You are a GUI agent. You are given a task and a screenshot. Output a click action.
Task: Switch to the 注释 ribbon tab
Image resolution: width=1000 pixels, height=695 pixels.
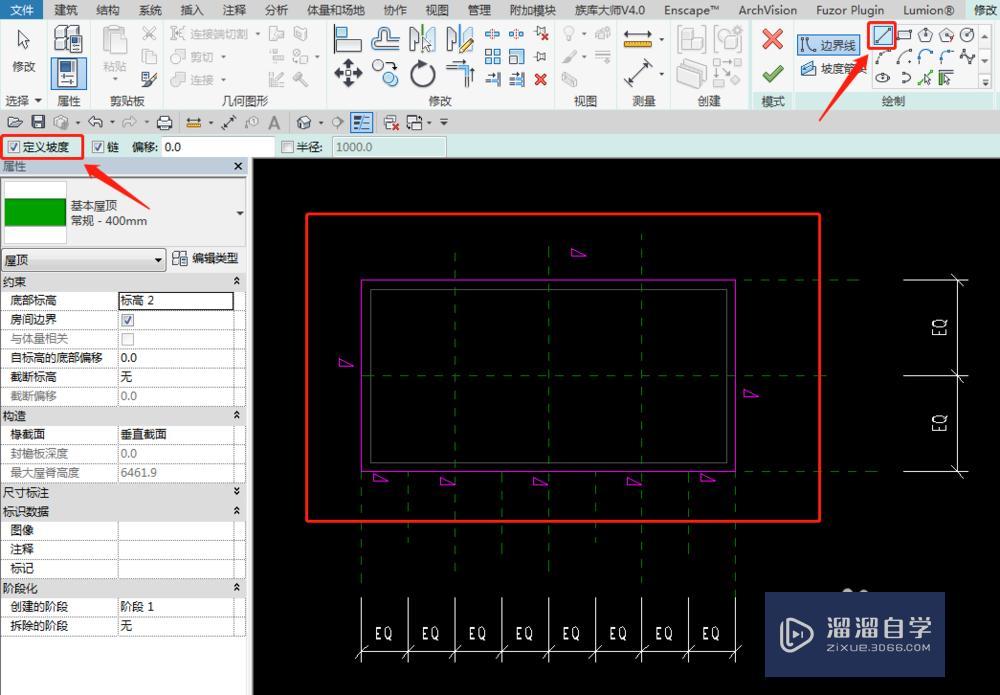[234, 10]
